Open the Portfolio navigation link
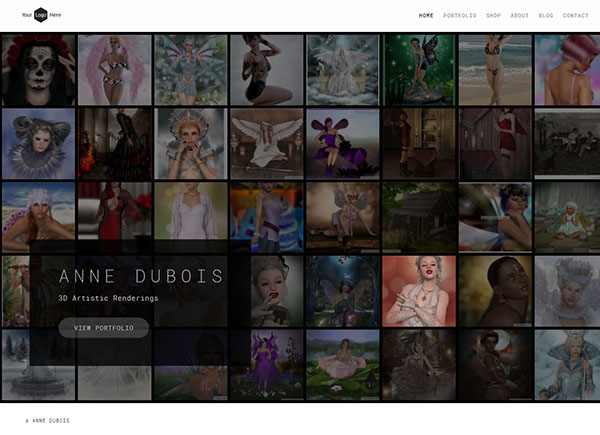 (x=459, y=16)
